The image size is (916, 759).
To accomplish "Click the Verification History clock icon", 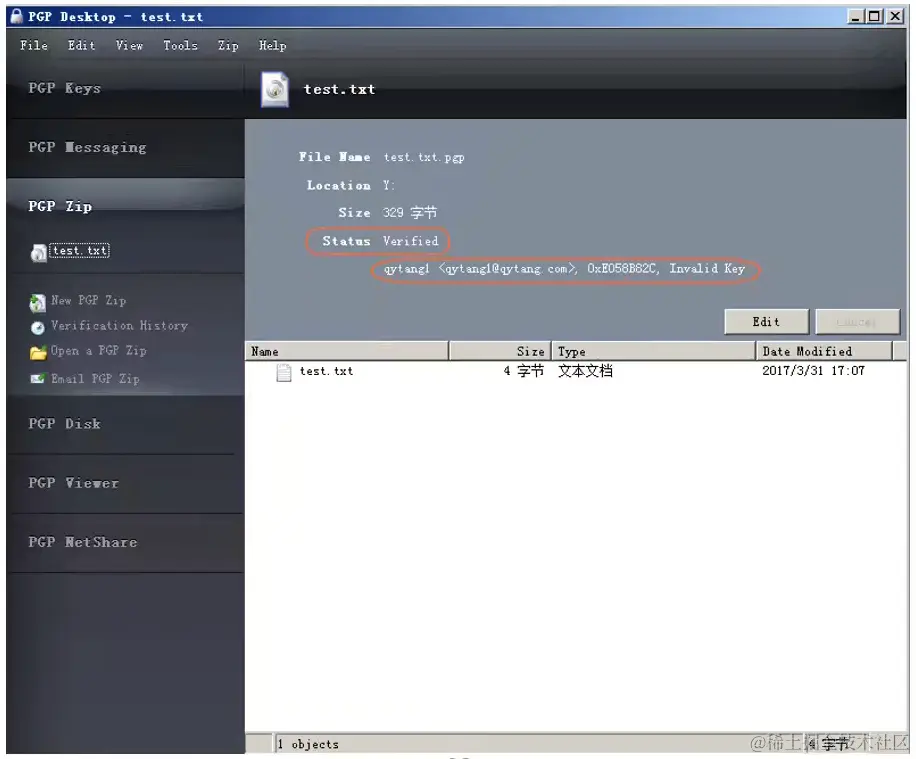I will point(38,328).
